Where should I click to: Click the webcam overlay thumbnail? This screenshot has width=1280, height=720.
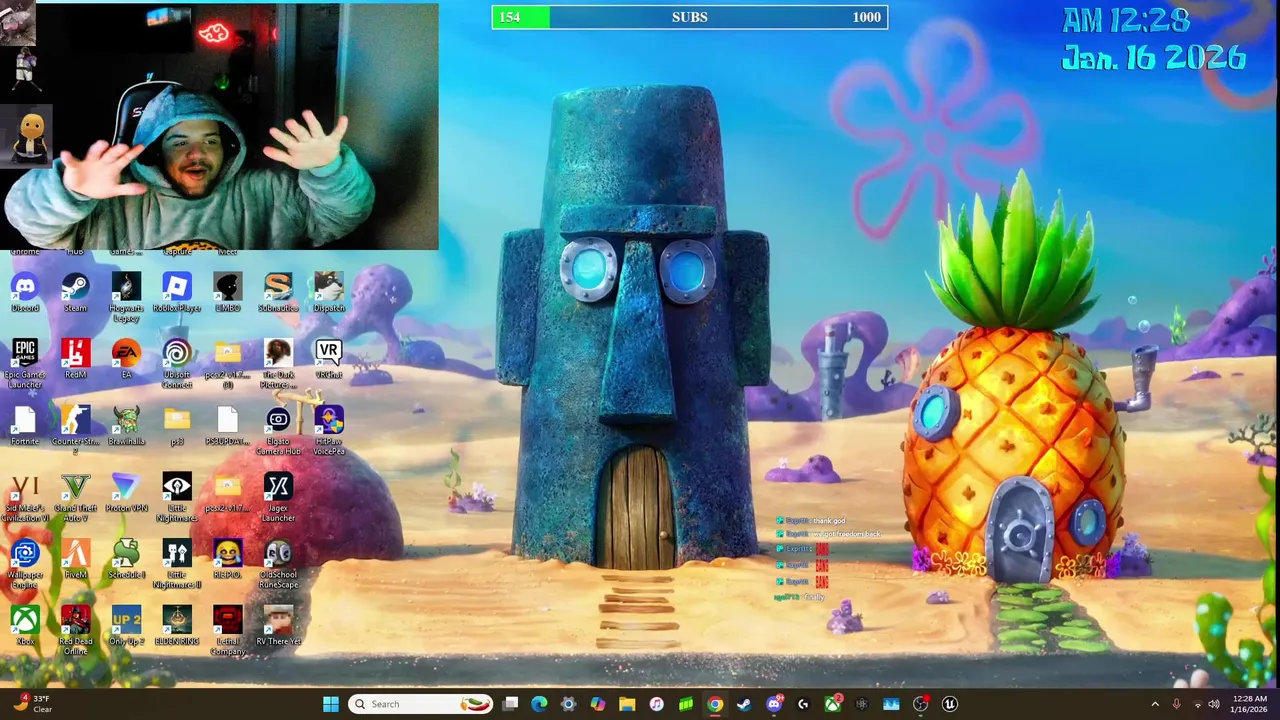tap(219, 126)
